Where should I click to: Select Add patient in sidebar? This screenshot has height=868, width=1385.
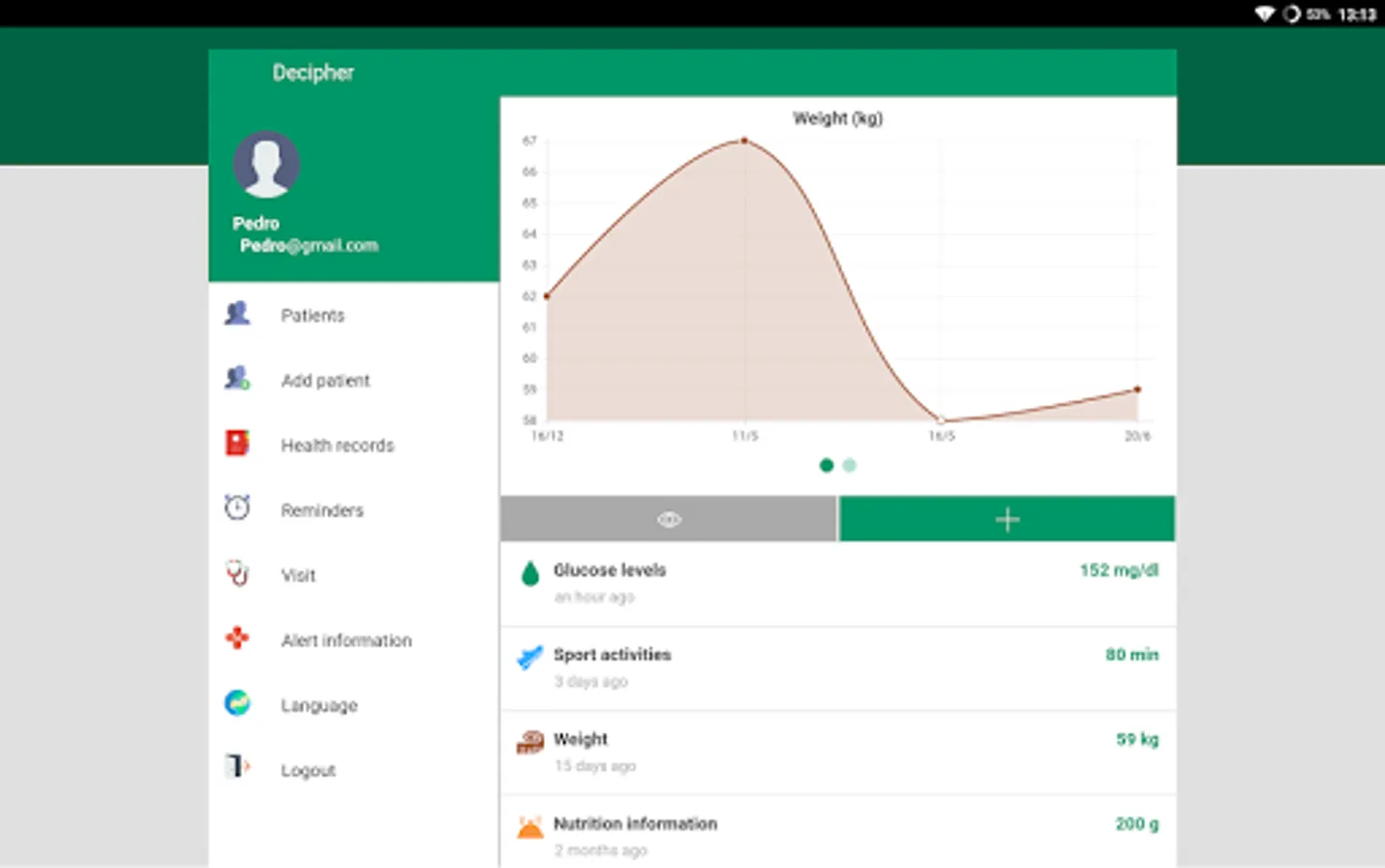[354, 380]
